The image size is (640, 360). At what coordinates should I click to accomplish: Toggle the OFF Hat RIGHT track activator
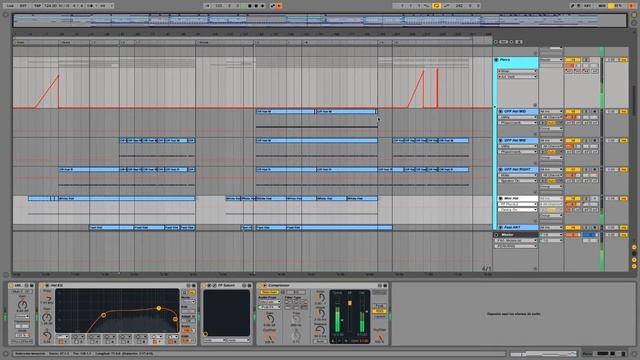(573, 169)
